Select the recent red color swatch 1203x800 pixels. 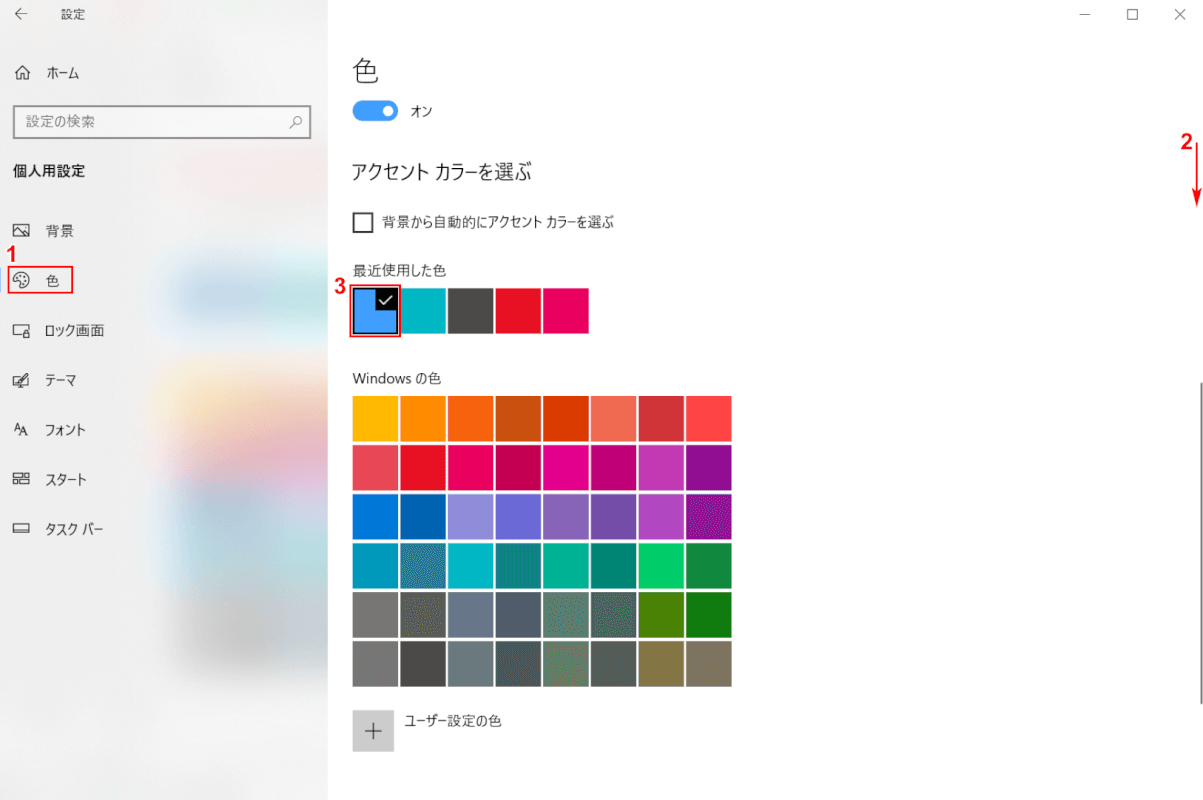click(518, 311)
